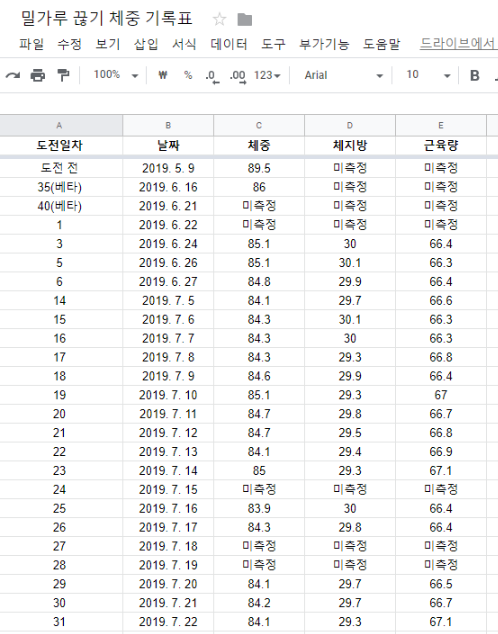Select weight cell 85 on 2019. 7. 14
The image size is (498, 634).
tap(259, 471)
